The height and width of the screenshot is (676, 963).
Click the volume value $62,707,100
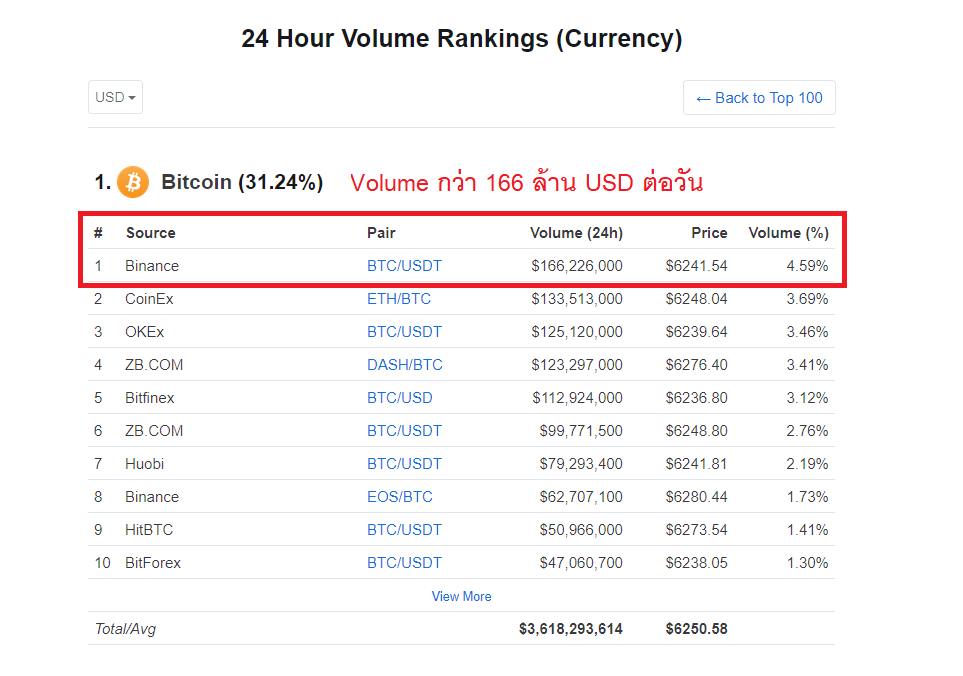tap(581, 497)
